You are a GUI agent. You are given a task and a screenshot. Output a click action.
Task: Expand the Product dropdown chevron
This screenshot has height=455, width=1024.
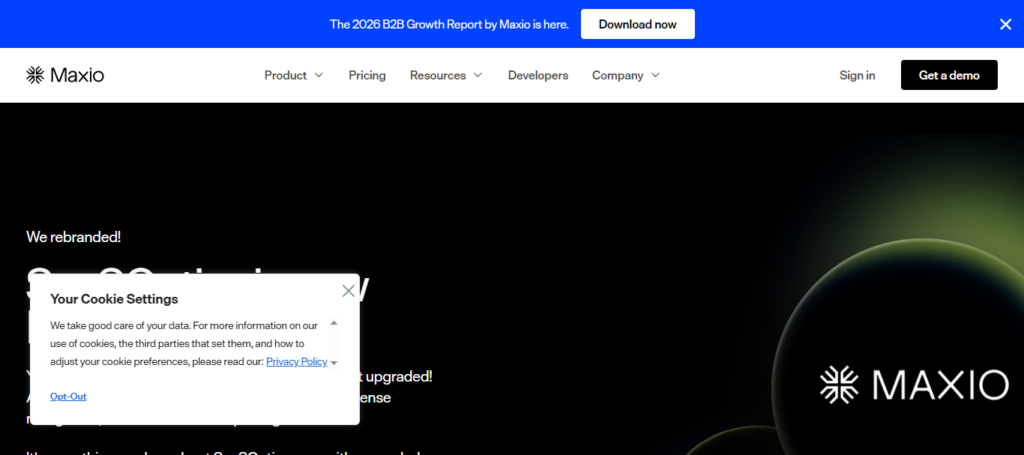(319, 75)
